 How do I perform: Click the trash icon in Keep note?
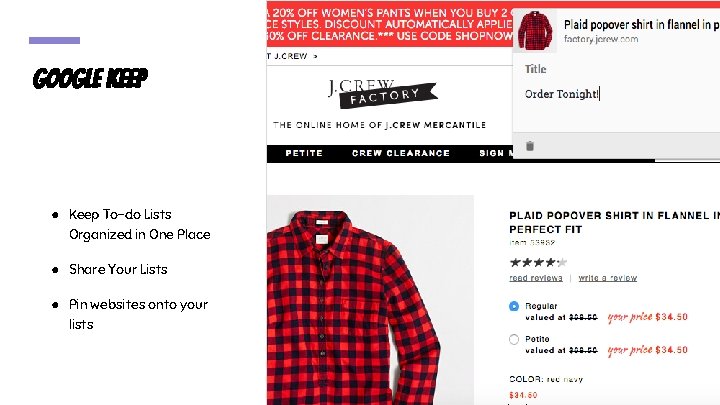(x=530, y=146)
